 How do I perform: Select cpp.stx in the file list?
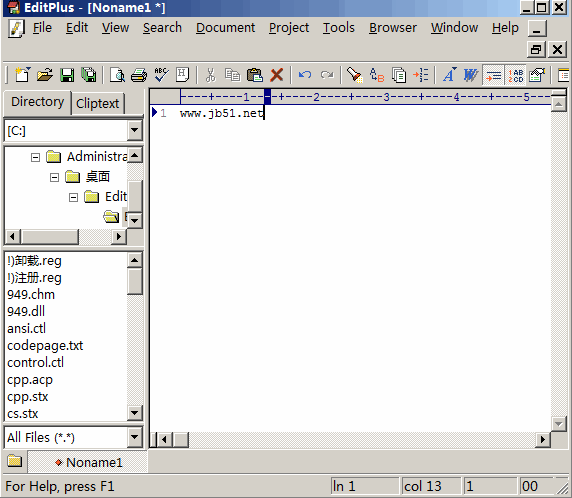pyautogui.click(x=27, y=397)
